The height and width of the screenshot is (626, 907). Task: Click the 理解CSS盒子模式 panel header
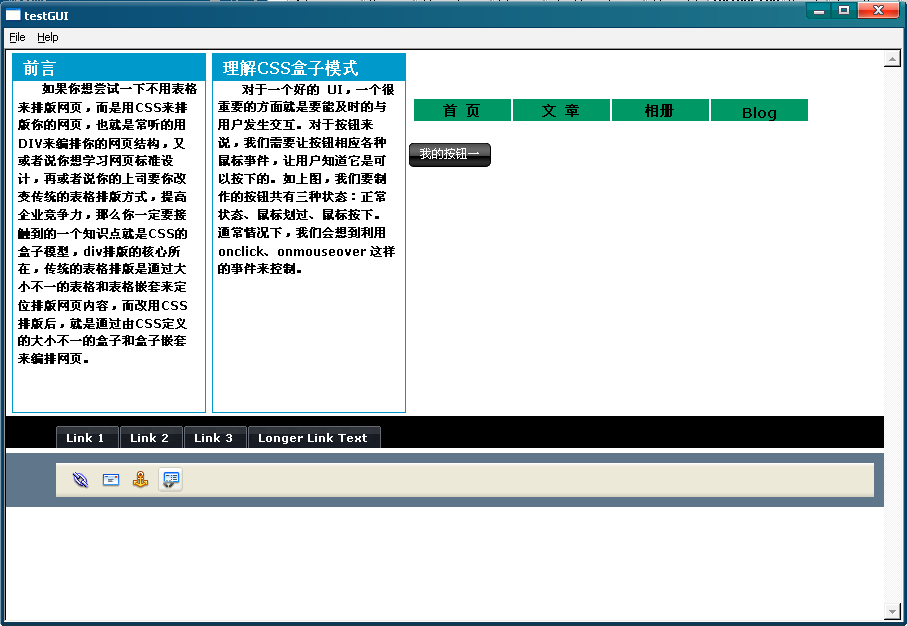(309, 68)
